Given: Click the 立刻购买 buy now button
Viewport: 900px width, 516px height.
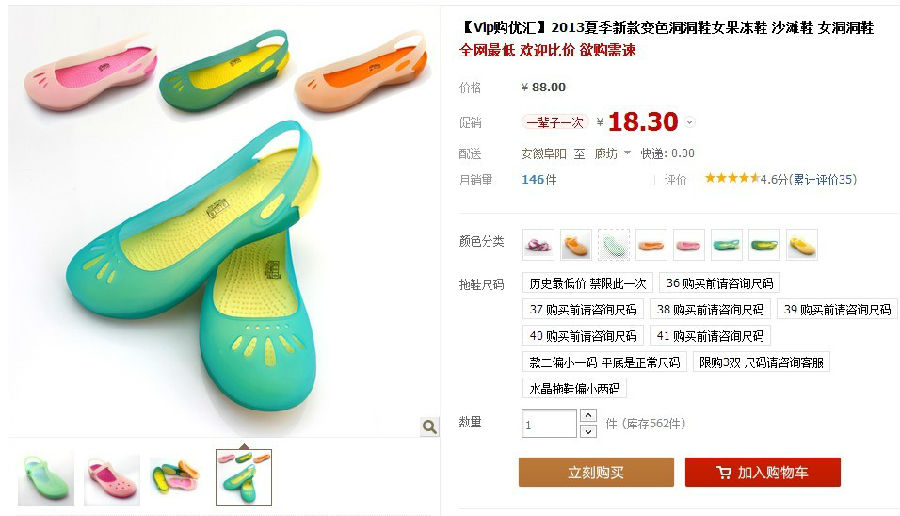Looking at the screenshot, I should pyautogui.click(x=596, y=472).
